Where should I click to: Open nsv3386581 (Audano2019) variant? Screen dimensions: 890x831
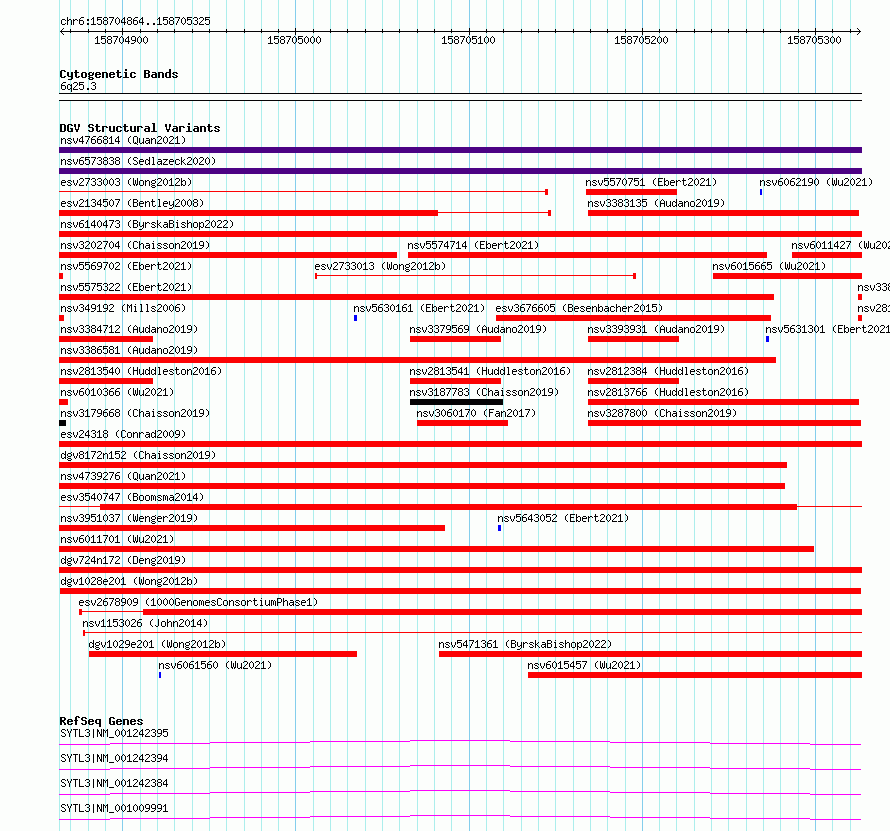417,360
